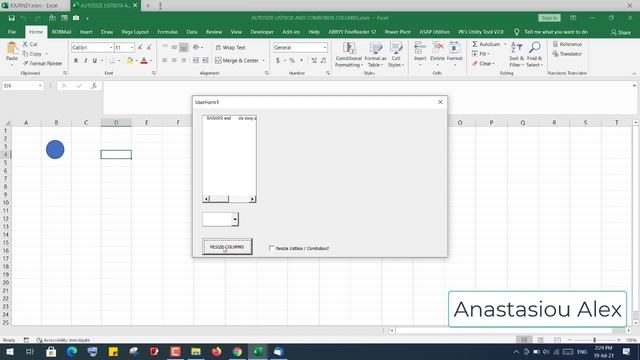Tick the Resize Listbox / Combobox checkbox
640x360 pixels.
click(x=271, y=248)
